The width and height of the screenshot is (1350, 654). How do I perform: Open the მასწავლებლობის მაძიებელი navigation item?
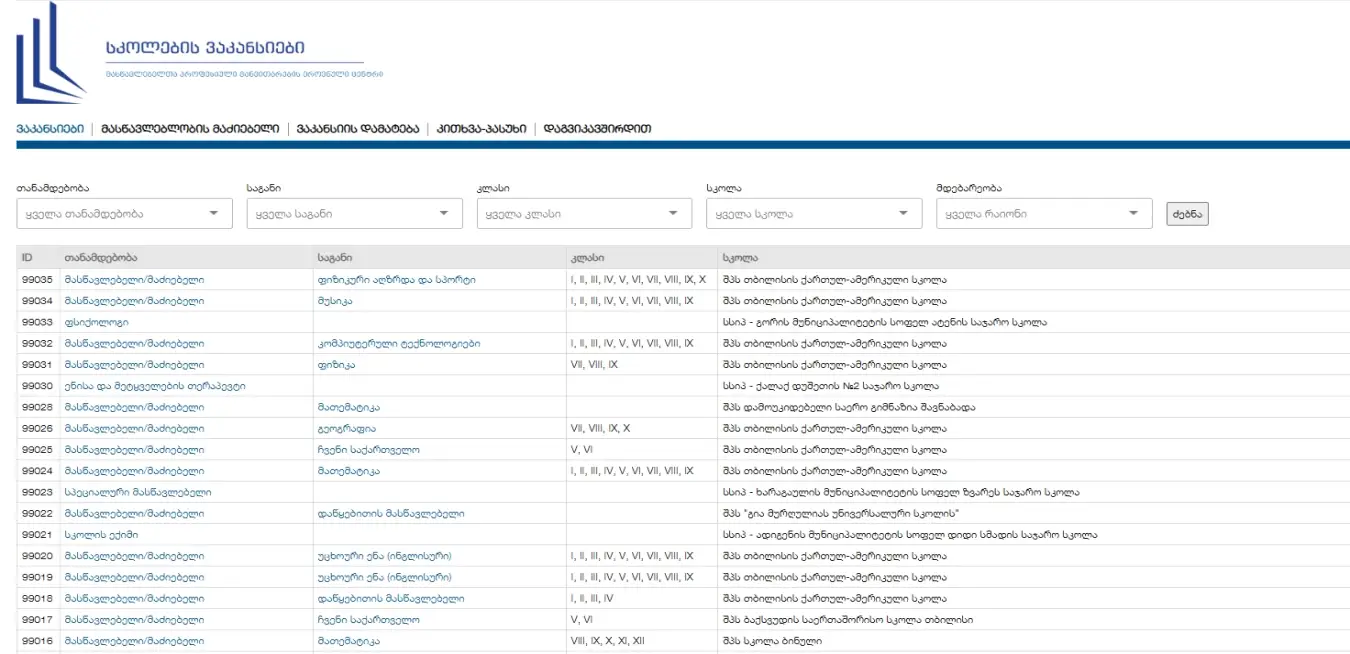(190, 129)
